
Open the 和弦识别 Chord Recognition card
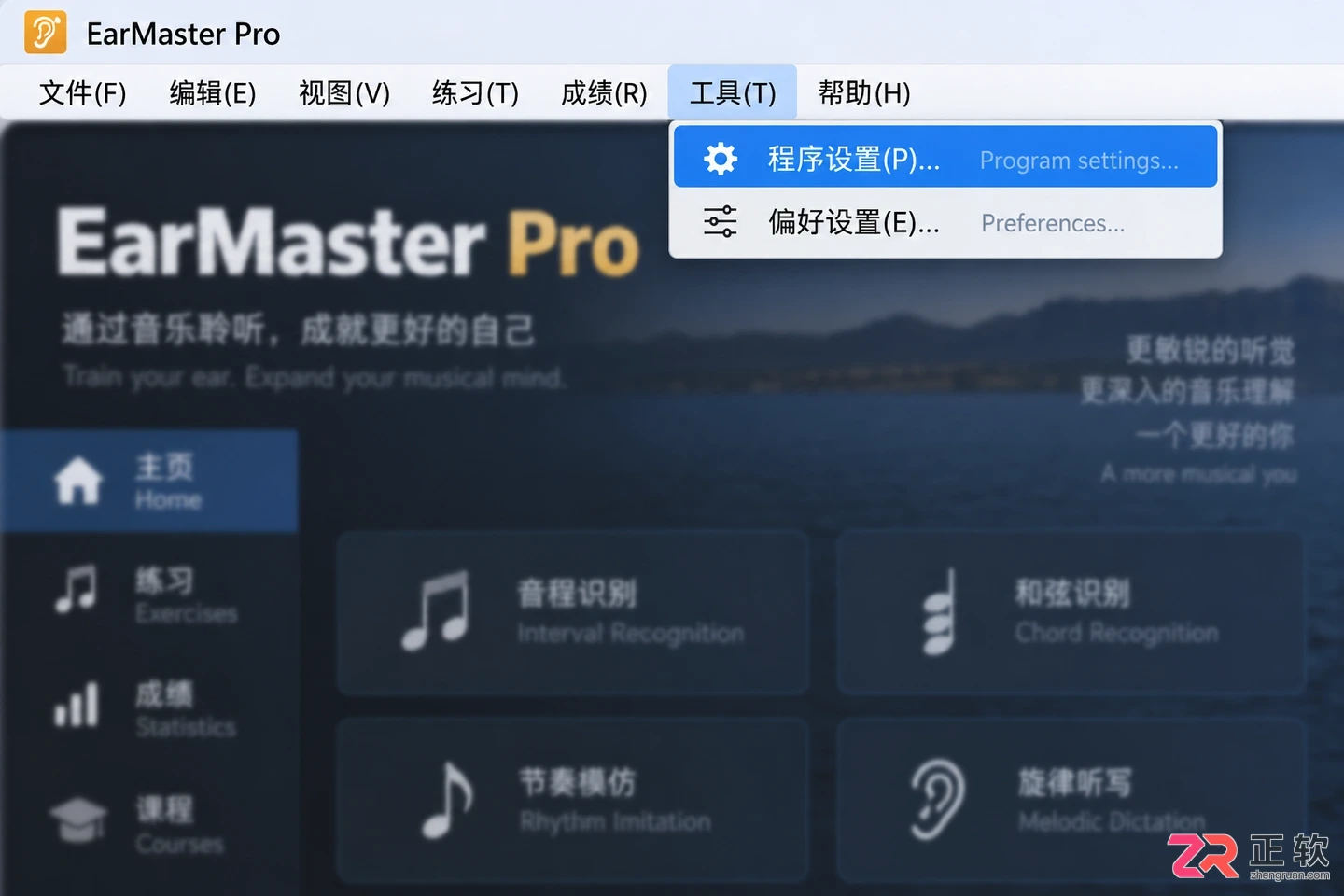click(1071, 613)
